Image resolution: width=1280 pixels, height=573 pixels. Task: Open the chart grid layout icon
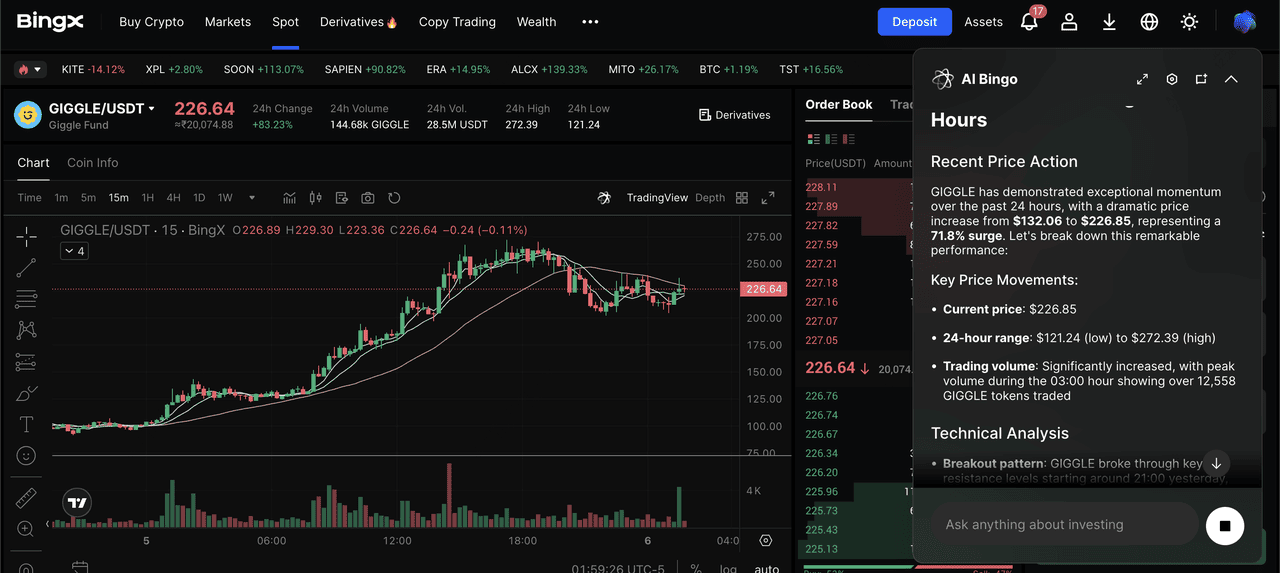[742, 198]
